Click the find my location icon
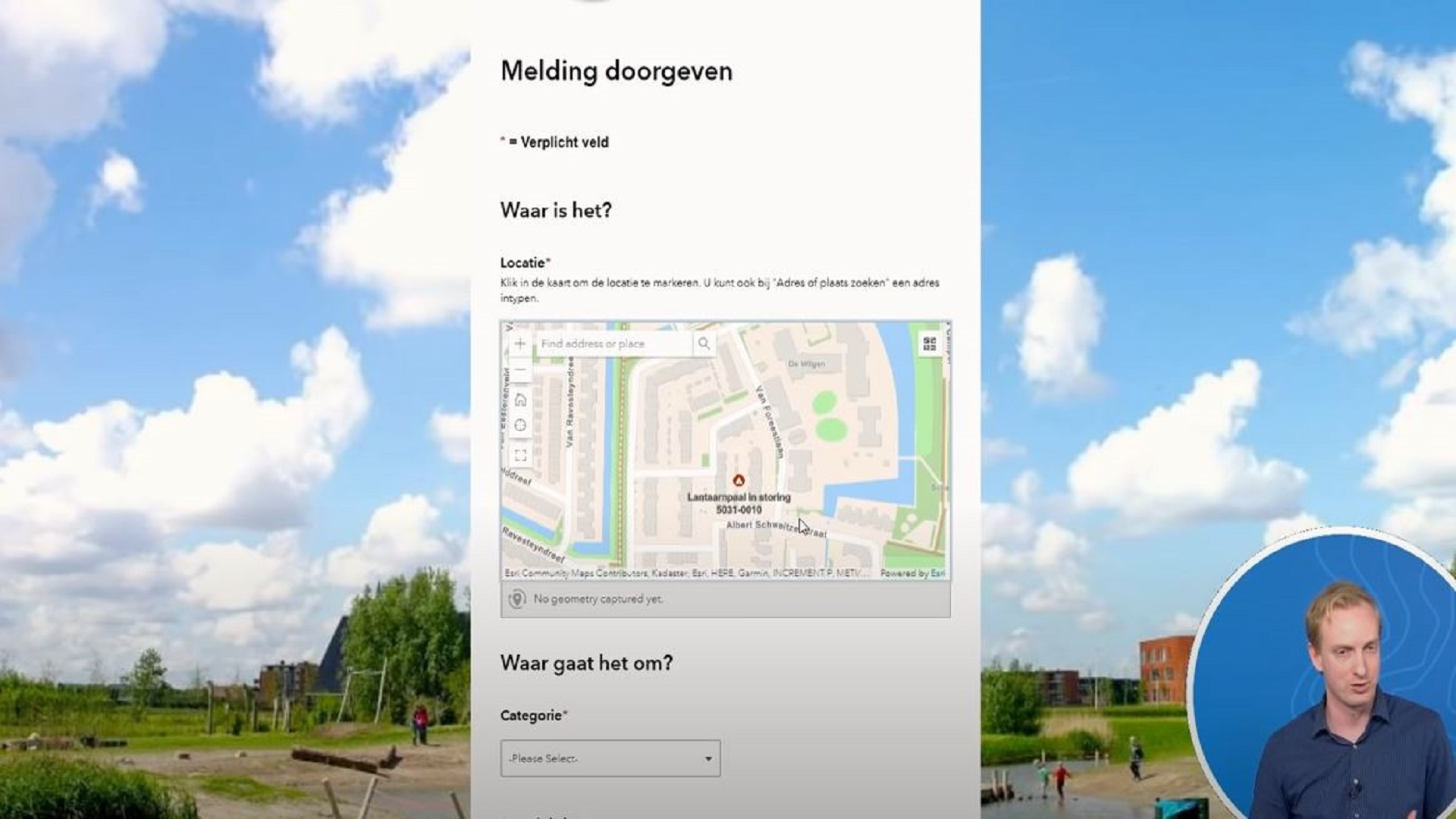Screen dimensions: 1456x819 tap(520, 425)
